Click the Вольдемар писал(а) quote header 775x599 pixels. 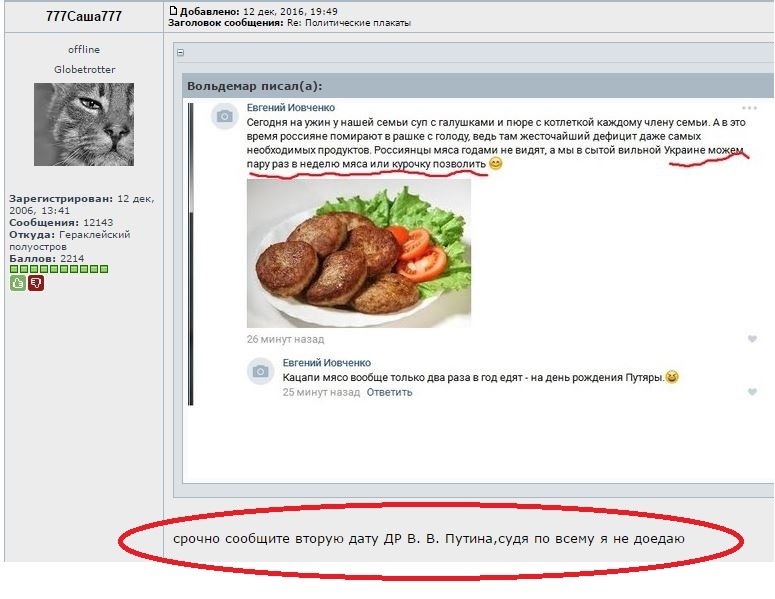(x=255, y=86)
